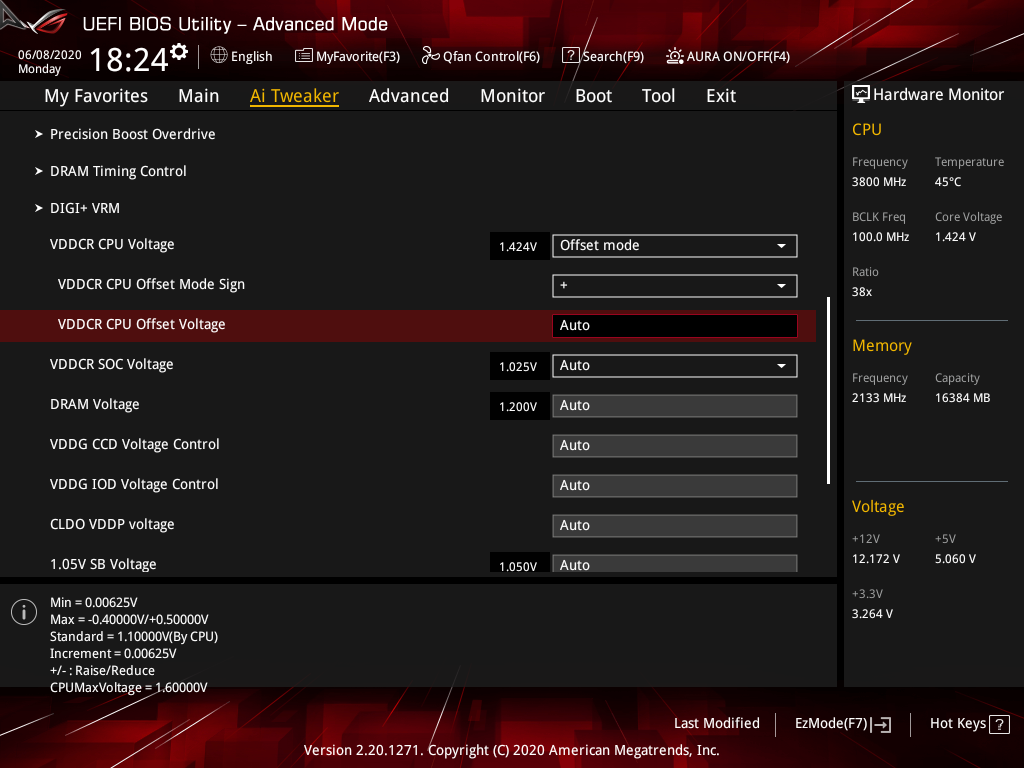Open VDDCR CPU Voltage Offset mode dropdown
This screenshot has height=768, width=1024.
coord(675,246)
